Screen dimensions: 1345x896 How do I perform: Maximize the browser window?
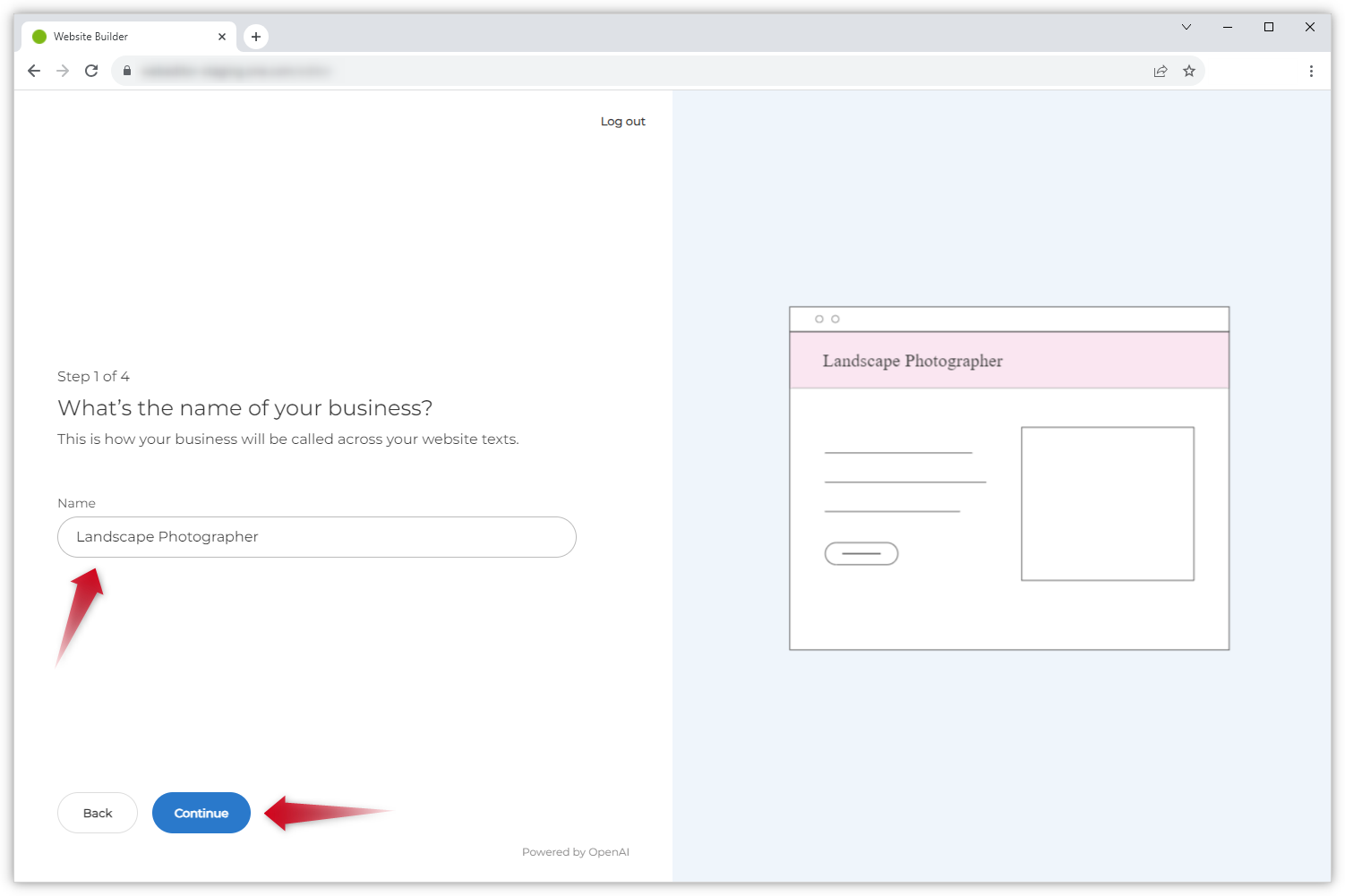click(x=1269, y=27)
